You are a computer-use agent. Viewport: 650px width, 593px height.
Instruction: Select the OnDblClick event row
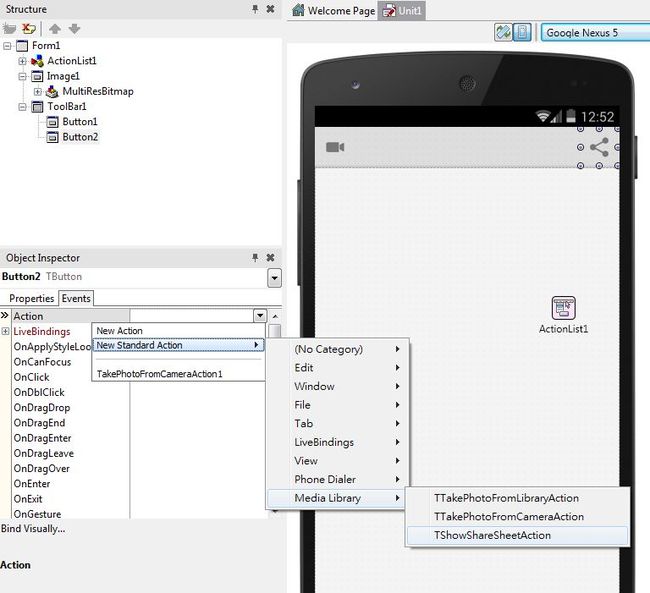coord(70,392)
